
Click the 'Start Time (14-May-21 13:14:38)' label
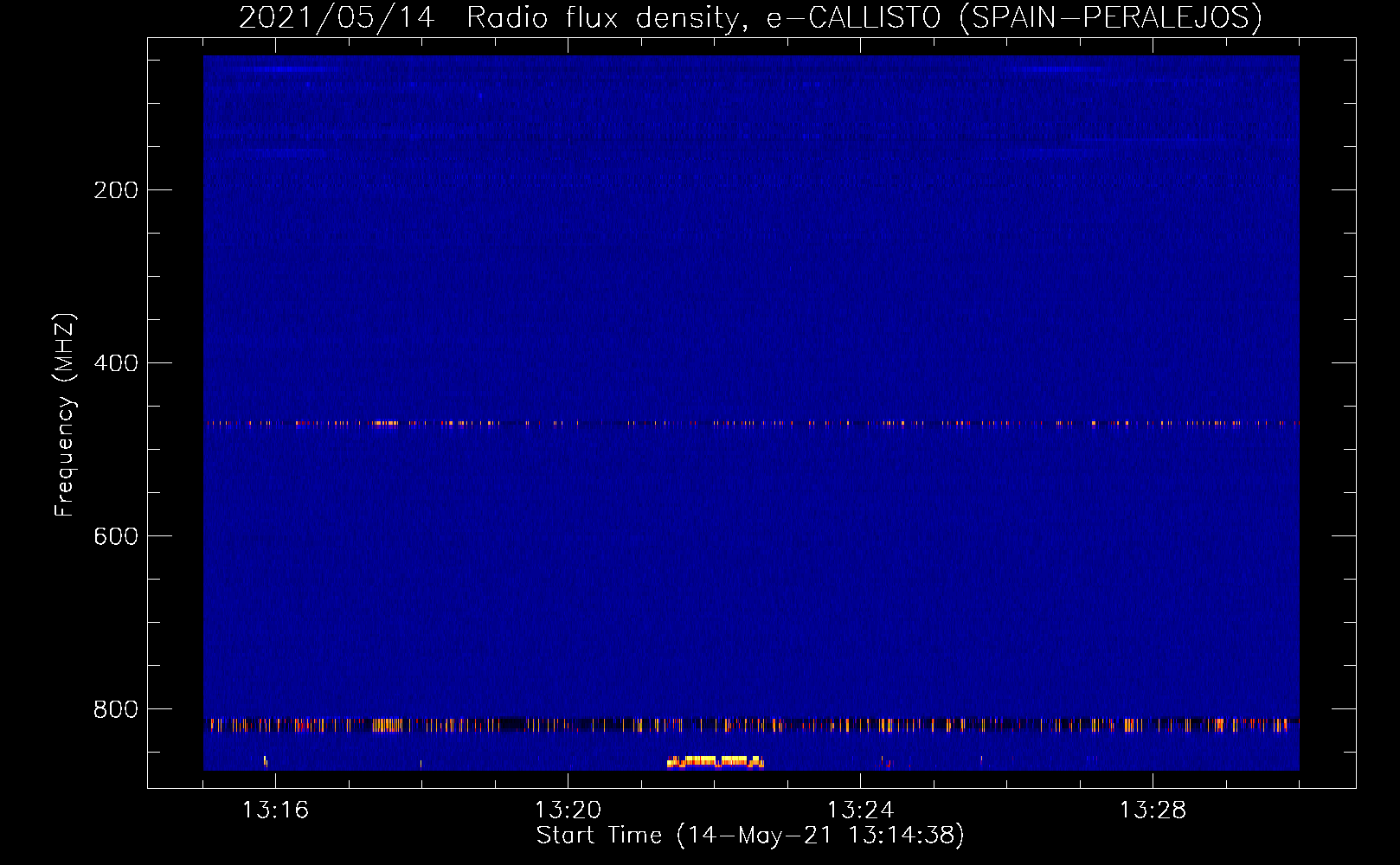750,835
